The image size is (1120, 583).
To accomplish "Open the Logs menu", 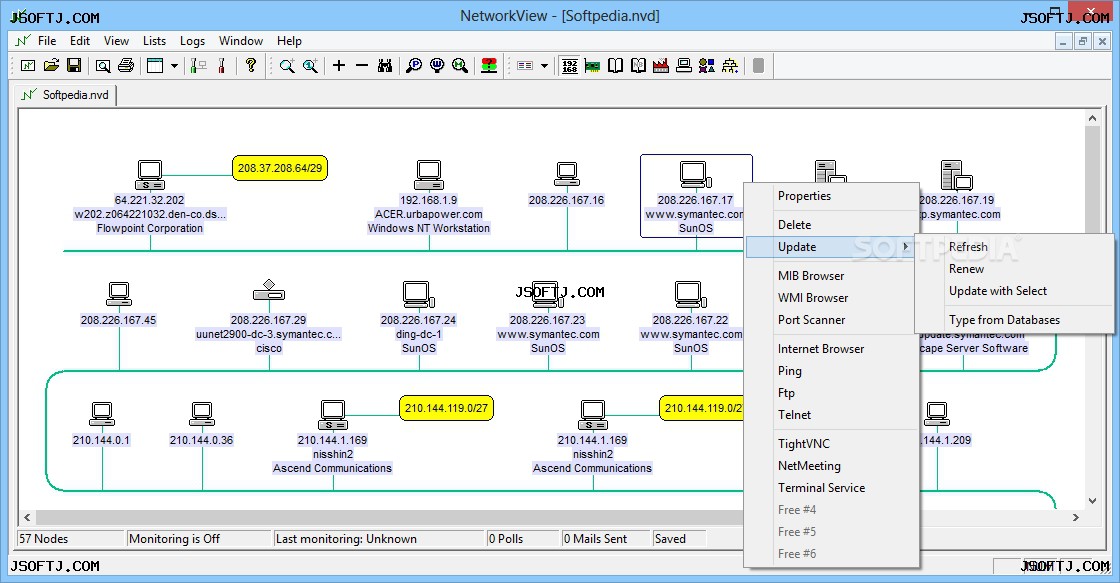I will click(x=192, y=41).
